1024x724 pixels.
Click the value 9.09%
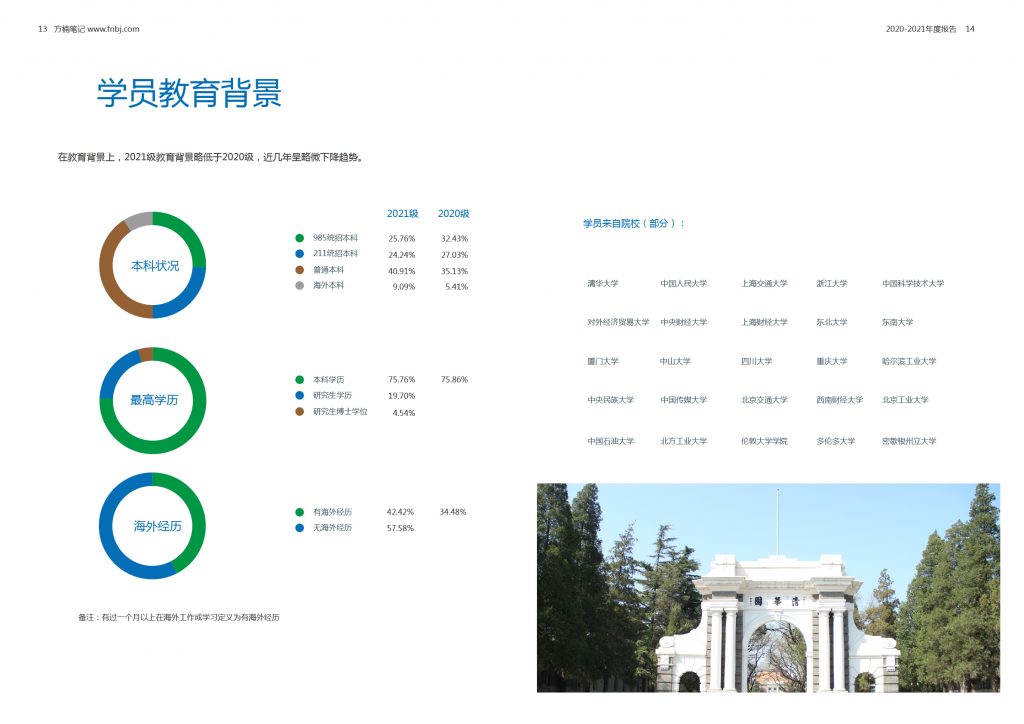coord(404,287)
